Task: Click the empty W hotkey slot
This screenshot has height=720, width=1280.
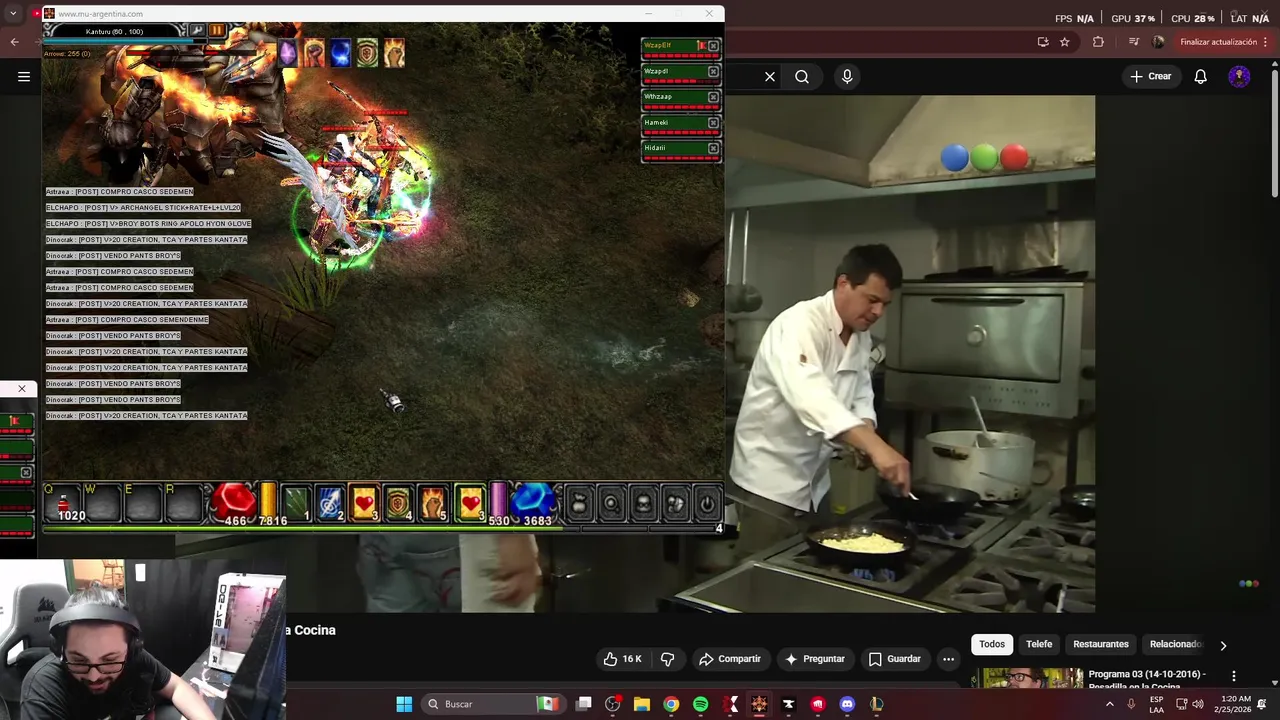Action: pos(103,503)
